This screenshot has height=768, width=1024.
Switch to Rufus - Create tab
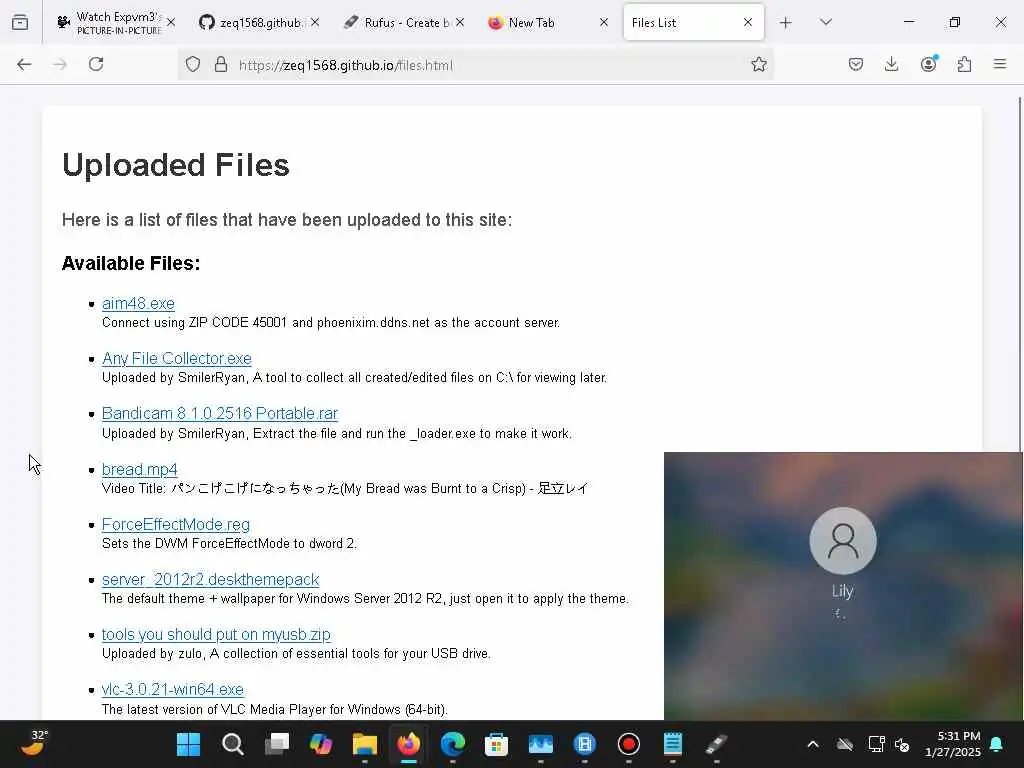pyautogui.click(x=404, y=23)
